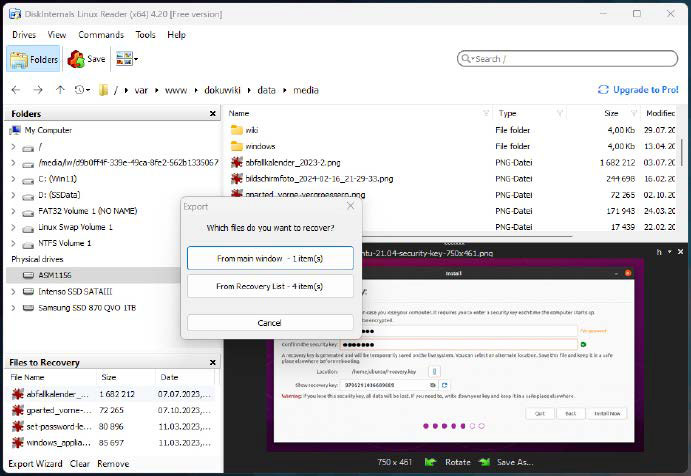Viewport: 691px width, 476px height.
Task: Choose From main window - 1 item(s)
Action: (x=270, y=258)
